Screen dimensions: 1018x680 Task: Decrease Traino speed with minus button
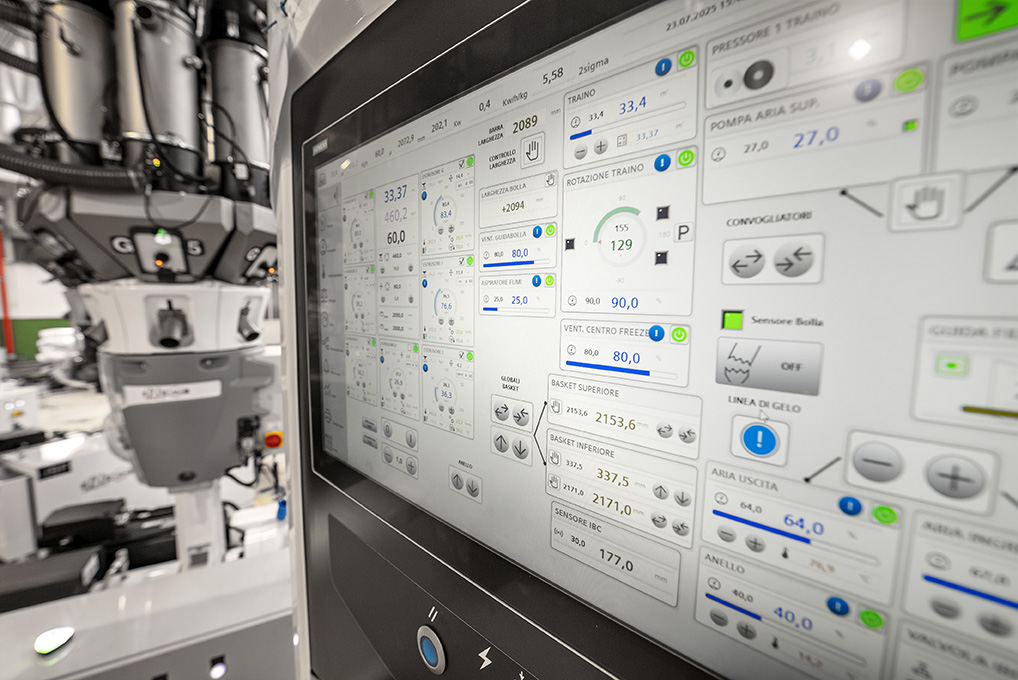pos(581,150)
